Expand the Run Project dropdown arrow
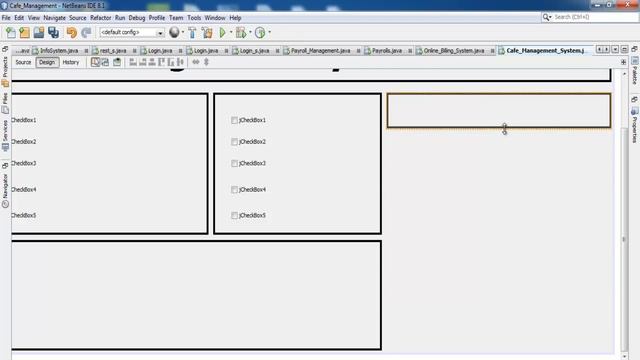The image size is (640, 360). point(231,32)
